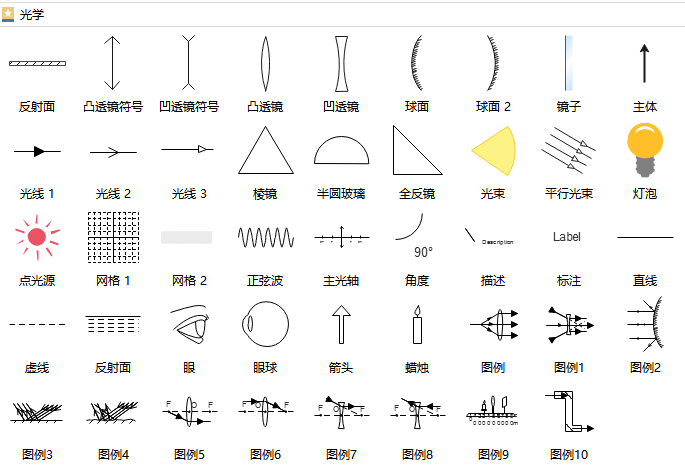Pick the 光线 1 ray symbol
Viewport: 685px width, 466px height.
coord(37,151)
